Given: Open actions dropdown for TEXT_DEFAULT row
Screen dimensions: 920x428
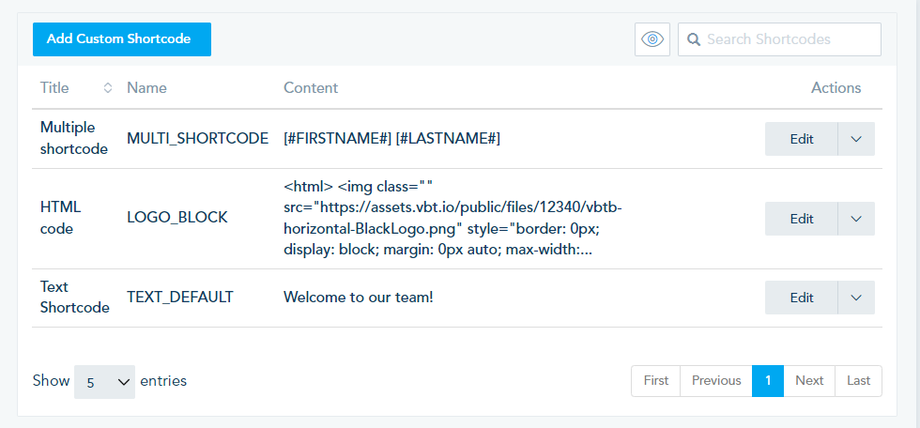Looking at the screenshot, I should pos(856,297).
